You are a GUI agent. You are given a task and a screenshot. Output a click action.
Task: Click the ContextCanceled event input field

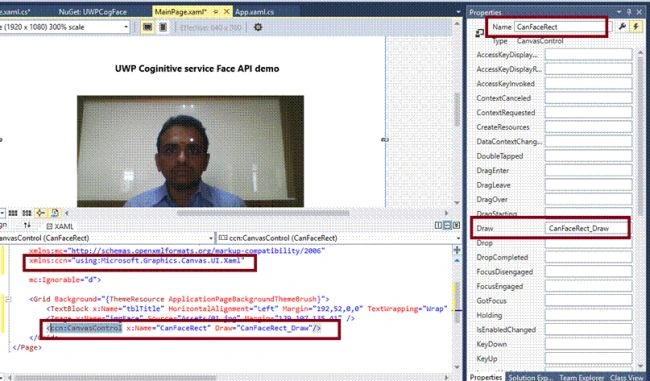click(x=588, y=98)
